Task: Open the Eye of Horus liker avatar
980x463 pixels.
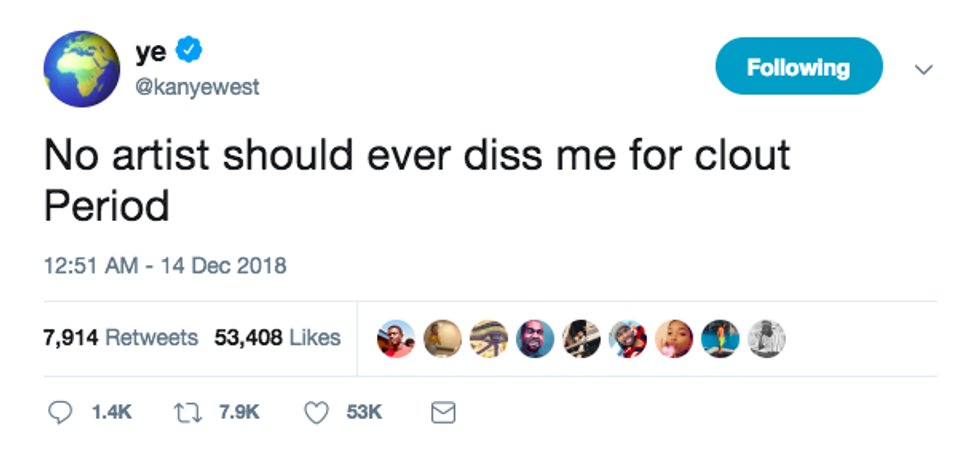Action: click(488, 339)
